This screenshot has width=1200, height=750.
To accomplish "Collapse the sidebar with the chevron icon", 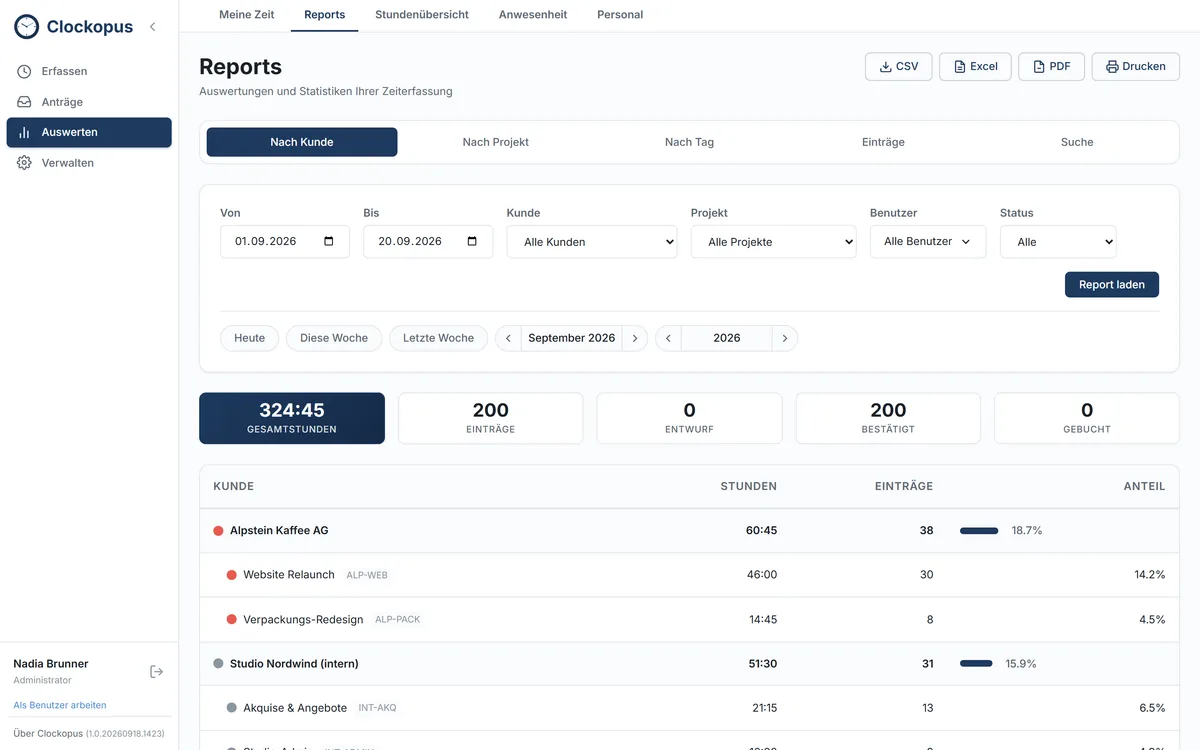I will tap(152, 27).
